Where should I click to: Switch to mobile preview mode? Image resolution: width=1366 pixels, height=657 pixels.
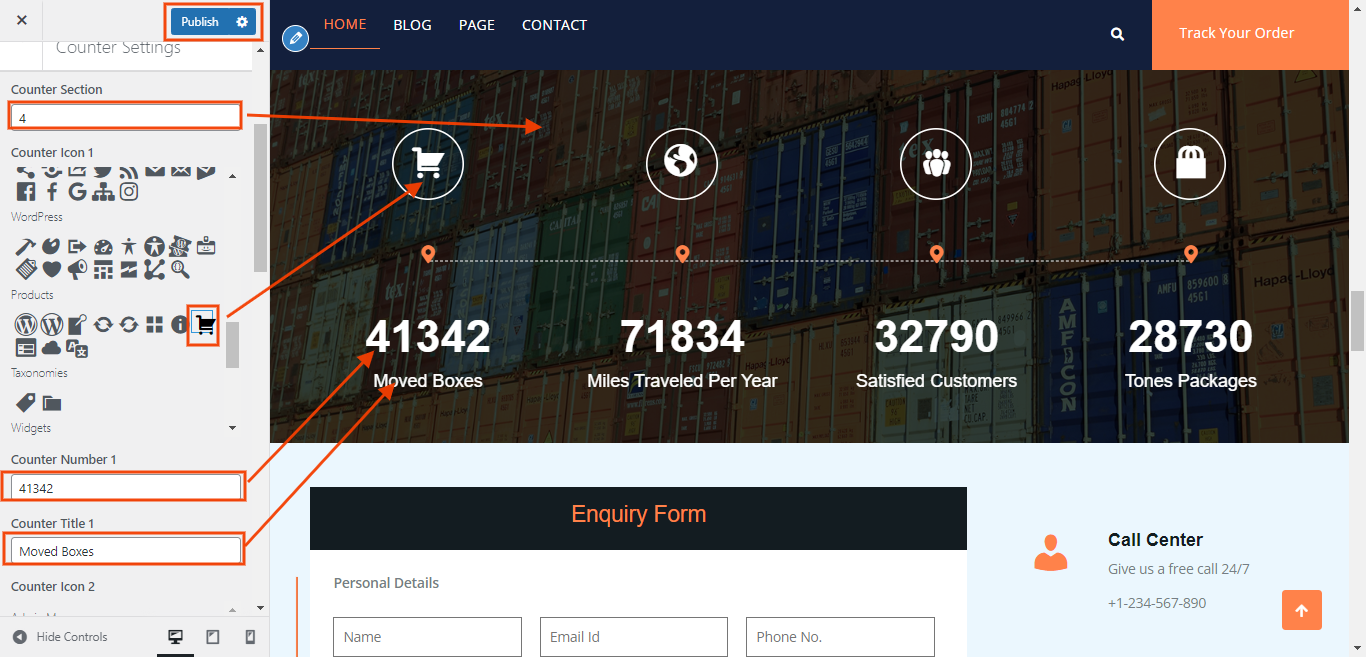click(250, 637)
